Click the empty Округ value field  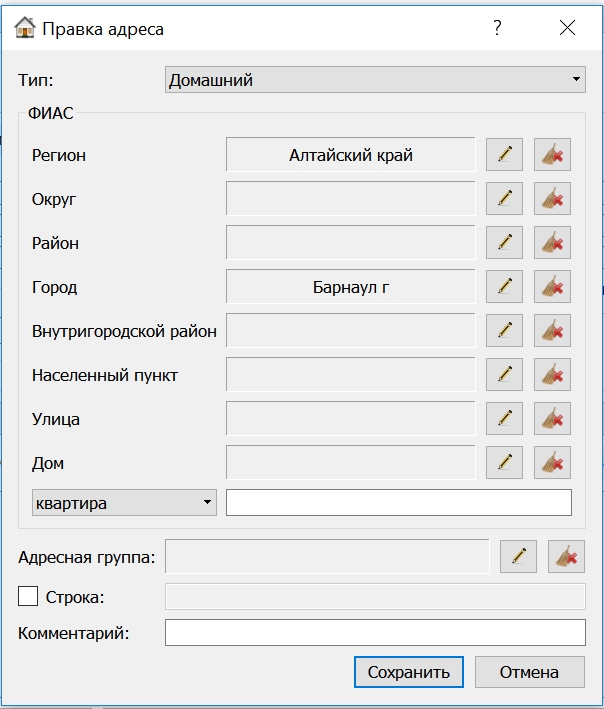(351, 199)
